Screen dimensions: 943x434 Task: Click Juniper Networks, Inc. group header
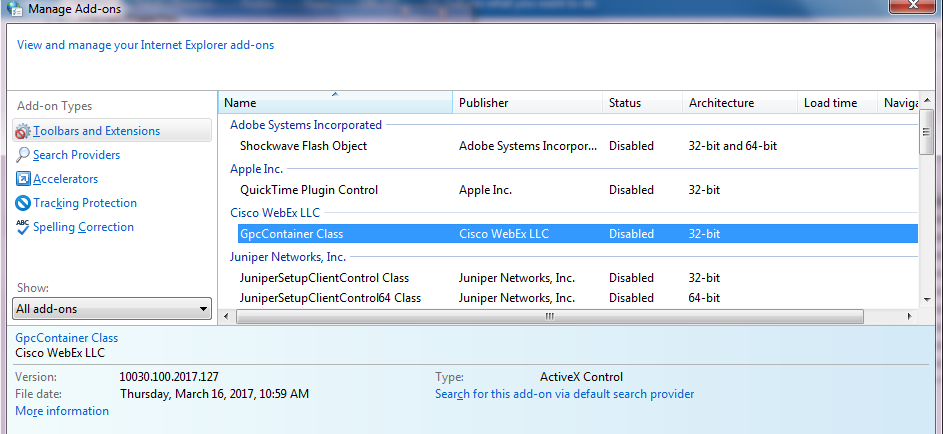tap(288, 257)
